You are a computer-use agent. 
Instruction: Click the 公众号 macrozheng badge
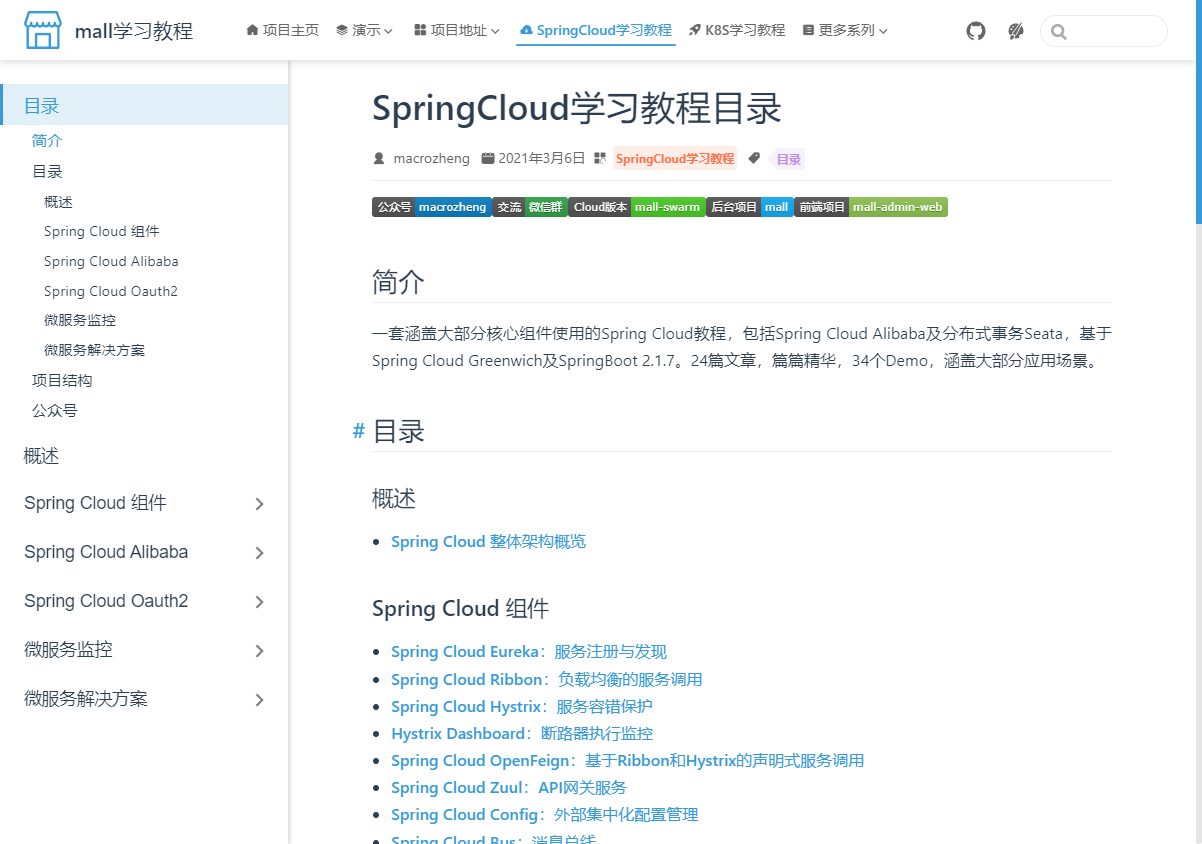coord(431,207)
